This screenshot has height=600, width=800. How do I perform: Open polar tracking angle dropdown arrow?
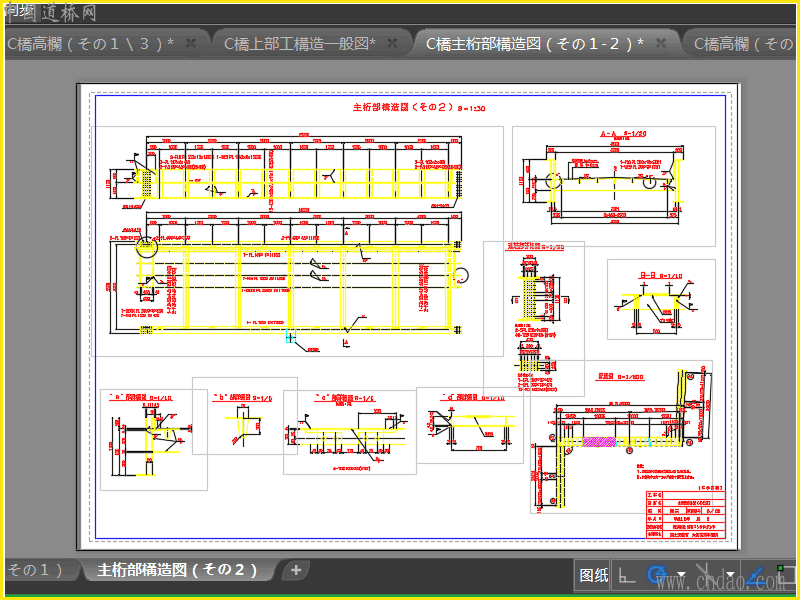(682, 576)
